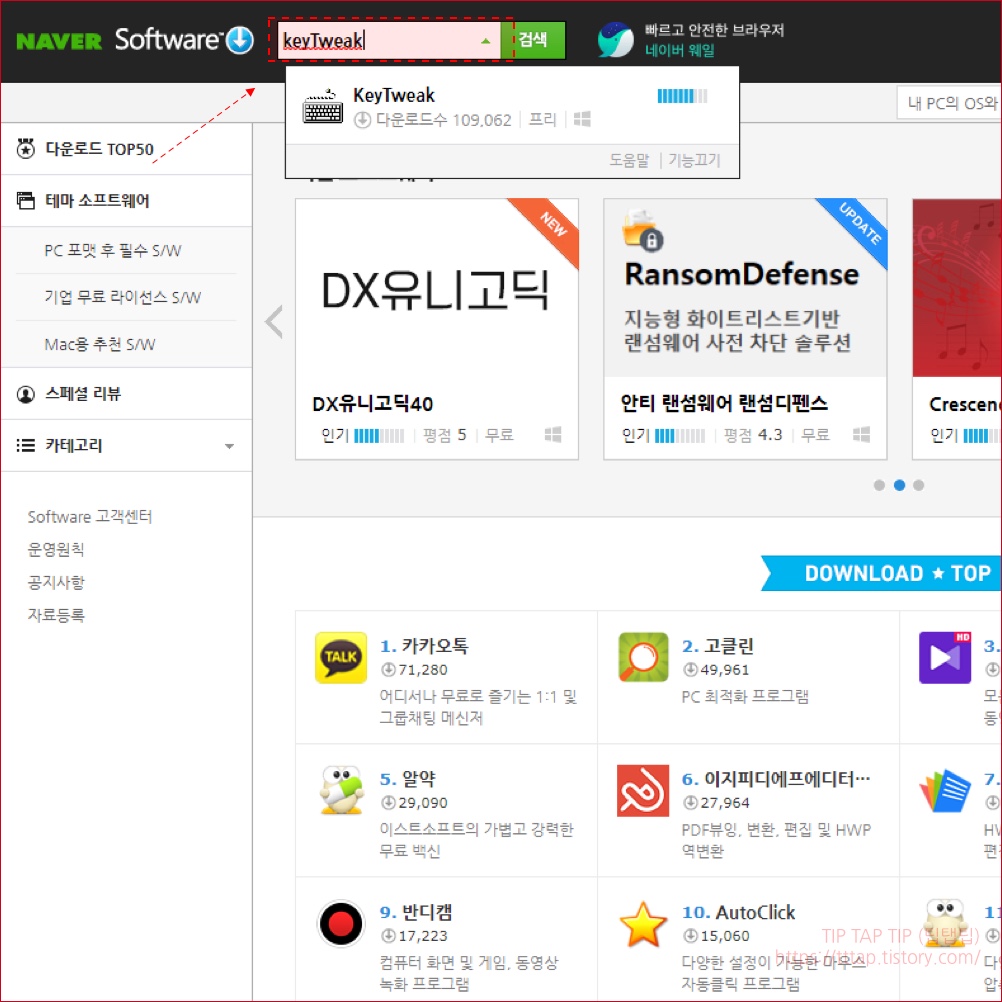Click the person icon beside 스페셜 리뷰
This screenshot has height=1002, width=1002.
(x=26, y=394)
